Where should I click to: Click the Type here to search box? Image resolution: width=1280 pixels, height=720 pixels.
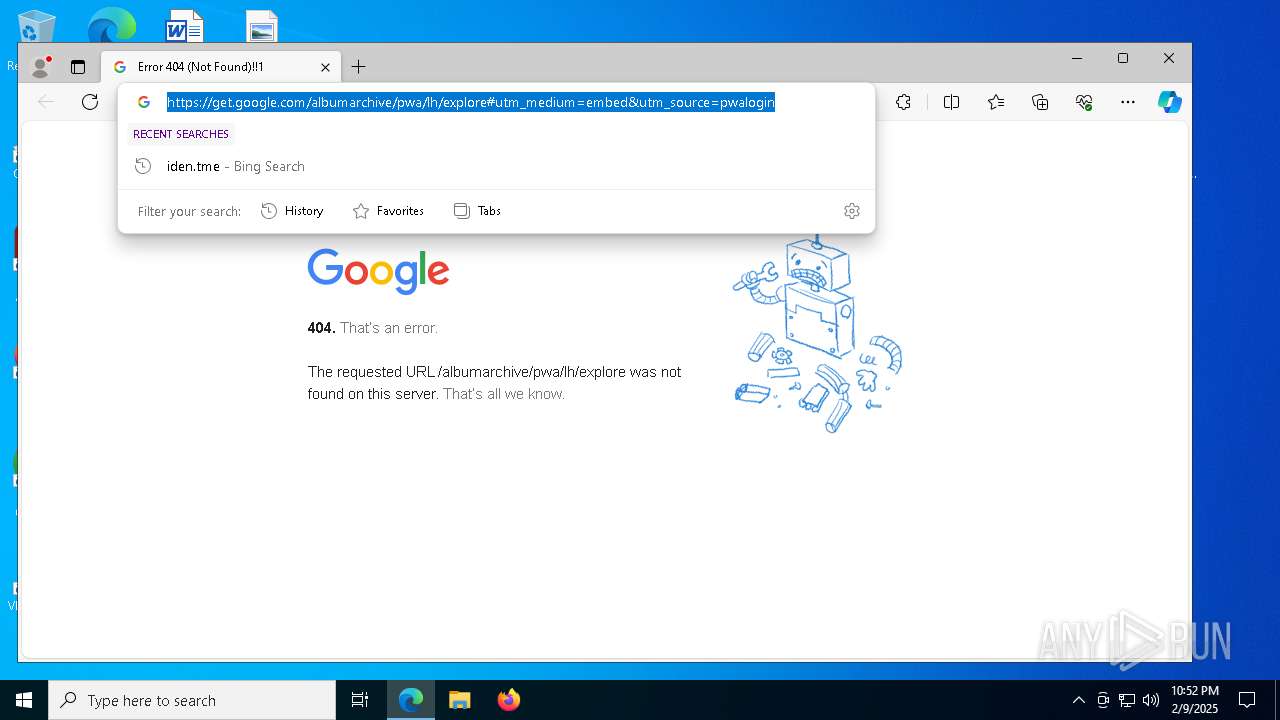pyautogui.click(x=192, y=700)
